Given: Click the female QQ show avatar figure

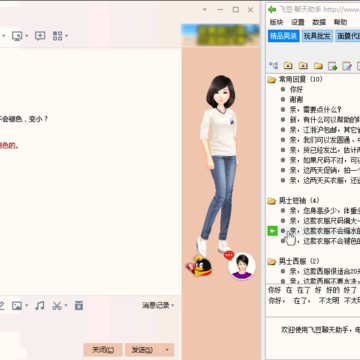Looking at the screenshot, I should (x=220, y=165).
